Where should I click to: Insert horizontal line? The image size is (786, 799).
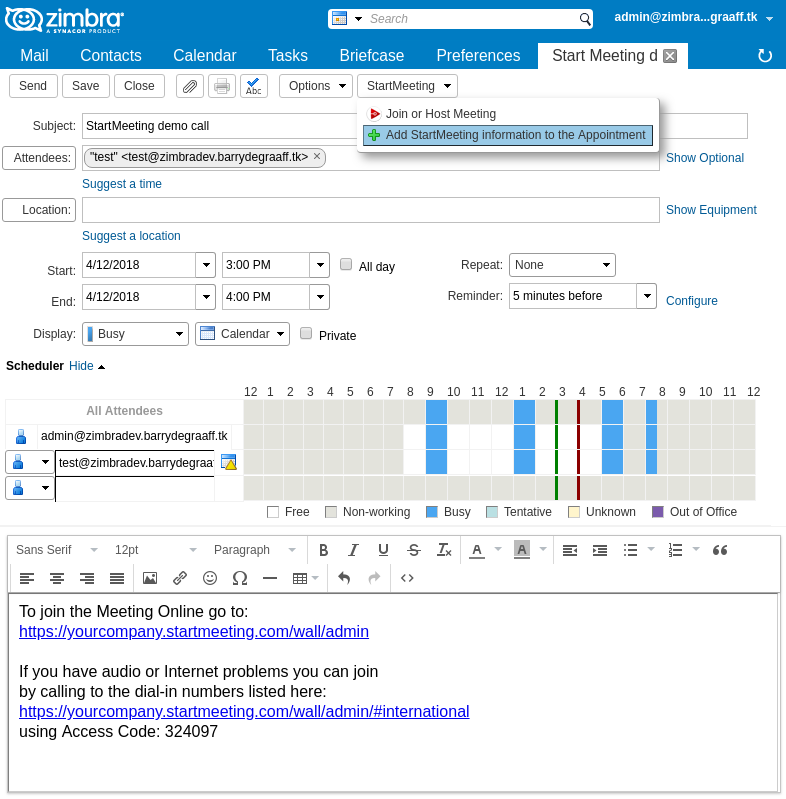click(270, 578)
